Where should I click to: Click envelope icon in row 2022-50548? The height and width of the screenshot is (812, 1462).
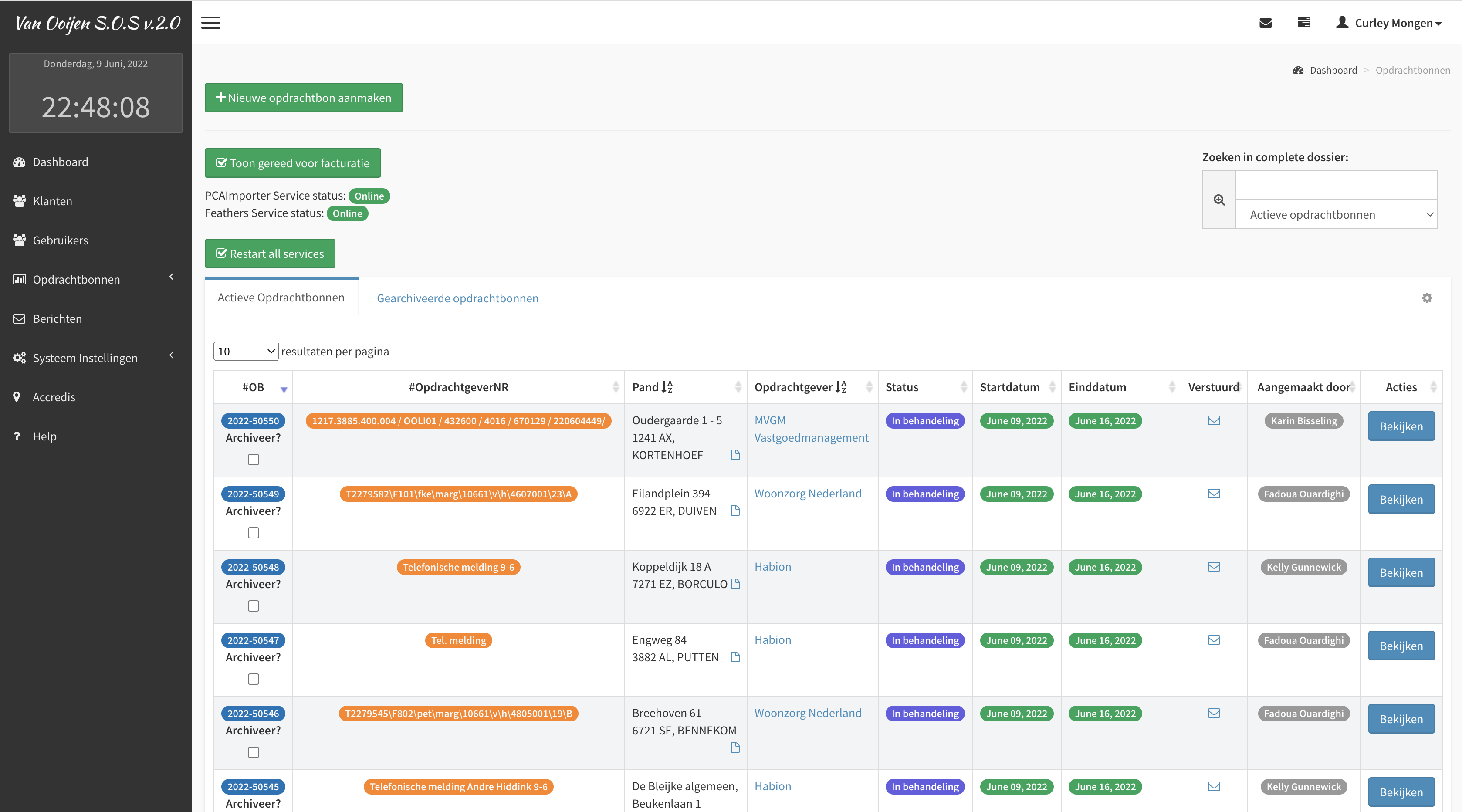click(x=1213, y=567)
